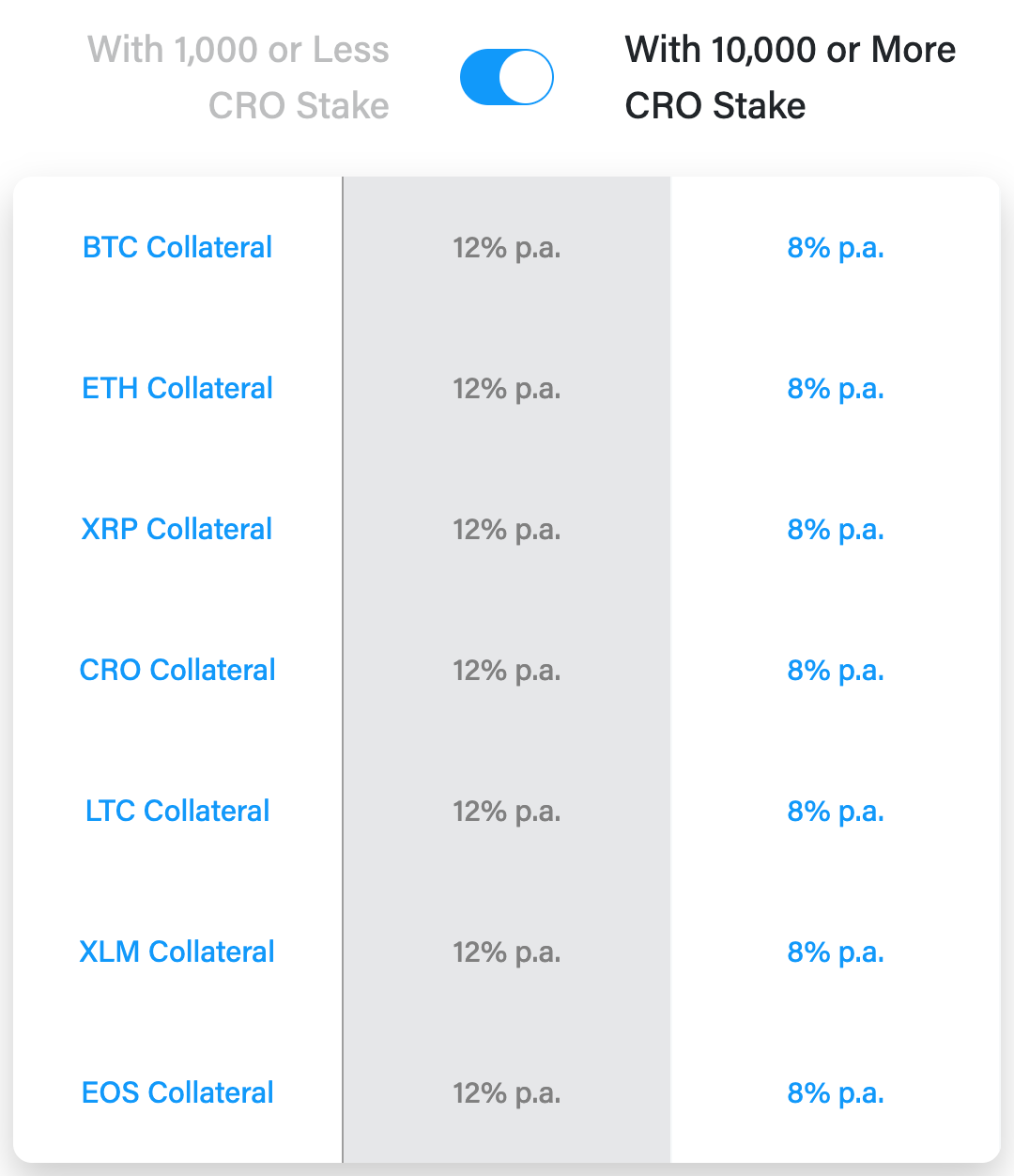Open the BTC Collateral link

point(177,247)
